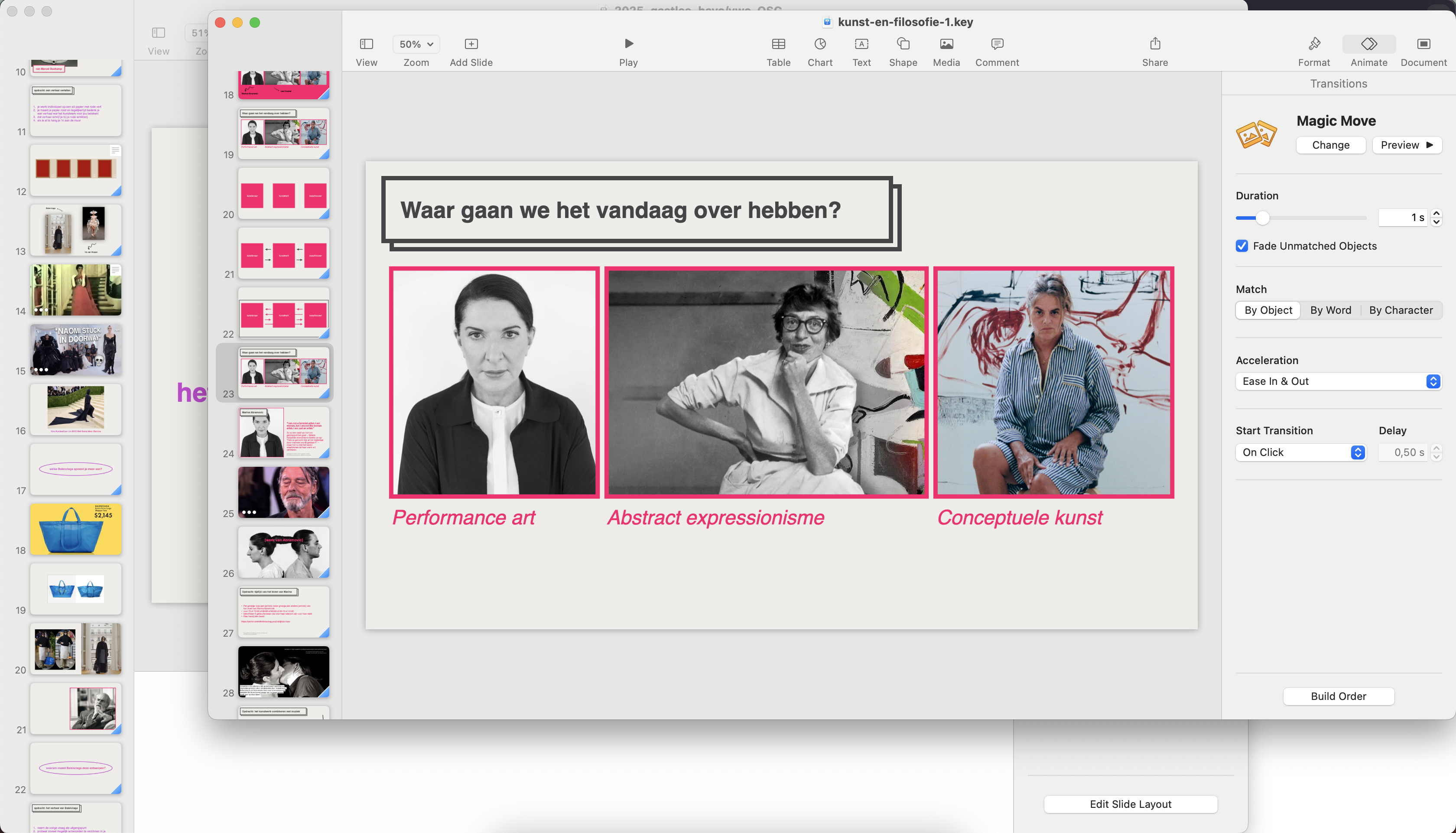Select slide 26 thumbnail in navigator
The width and height of the screenshot is (1456, 833).
point(284,552)
